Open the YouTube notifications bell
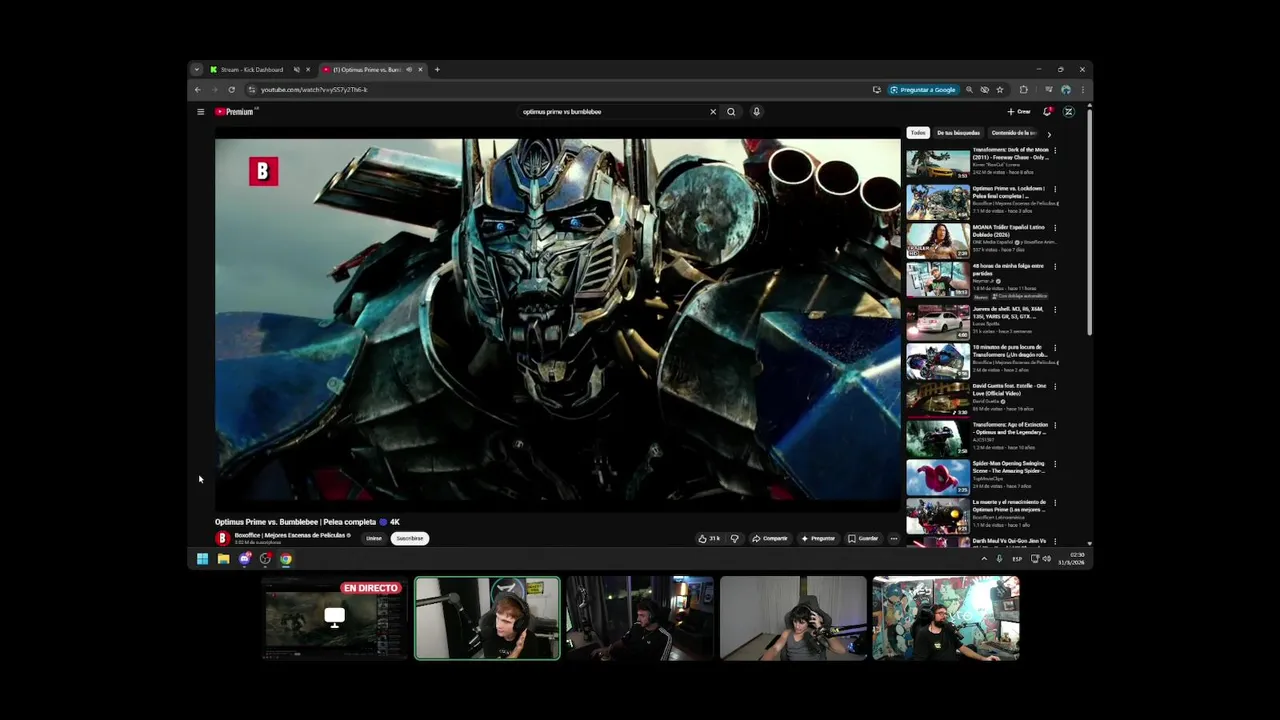The image size is (1280, 720). pyautogui.click(x=1047, y=112)
